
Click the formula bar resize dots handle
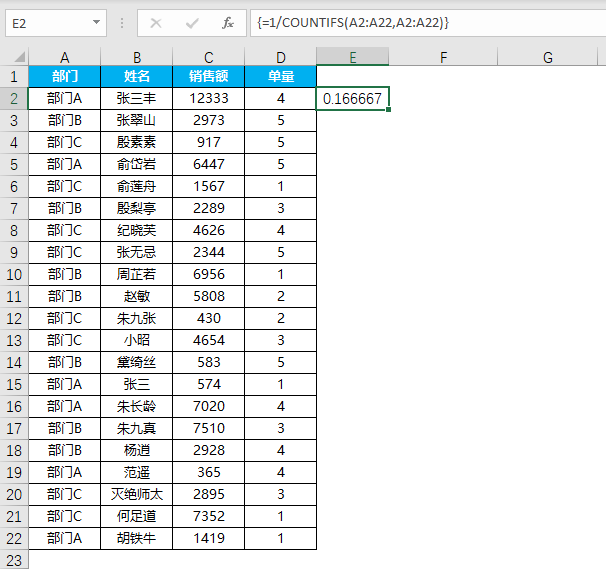click(122, 23)
